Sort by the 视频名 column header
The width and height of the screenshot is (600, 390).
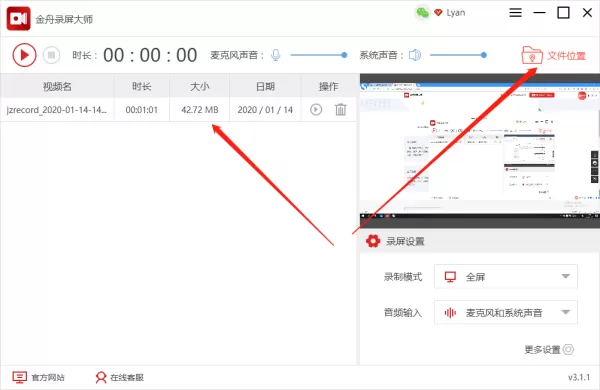pyautogui.click(x=57, y=86)
